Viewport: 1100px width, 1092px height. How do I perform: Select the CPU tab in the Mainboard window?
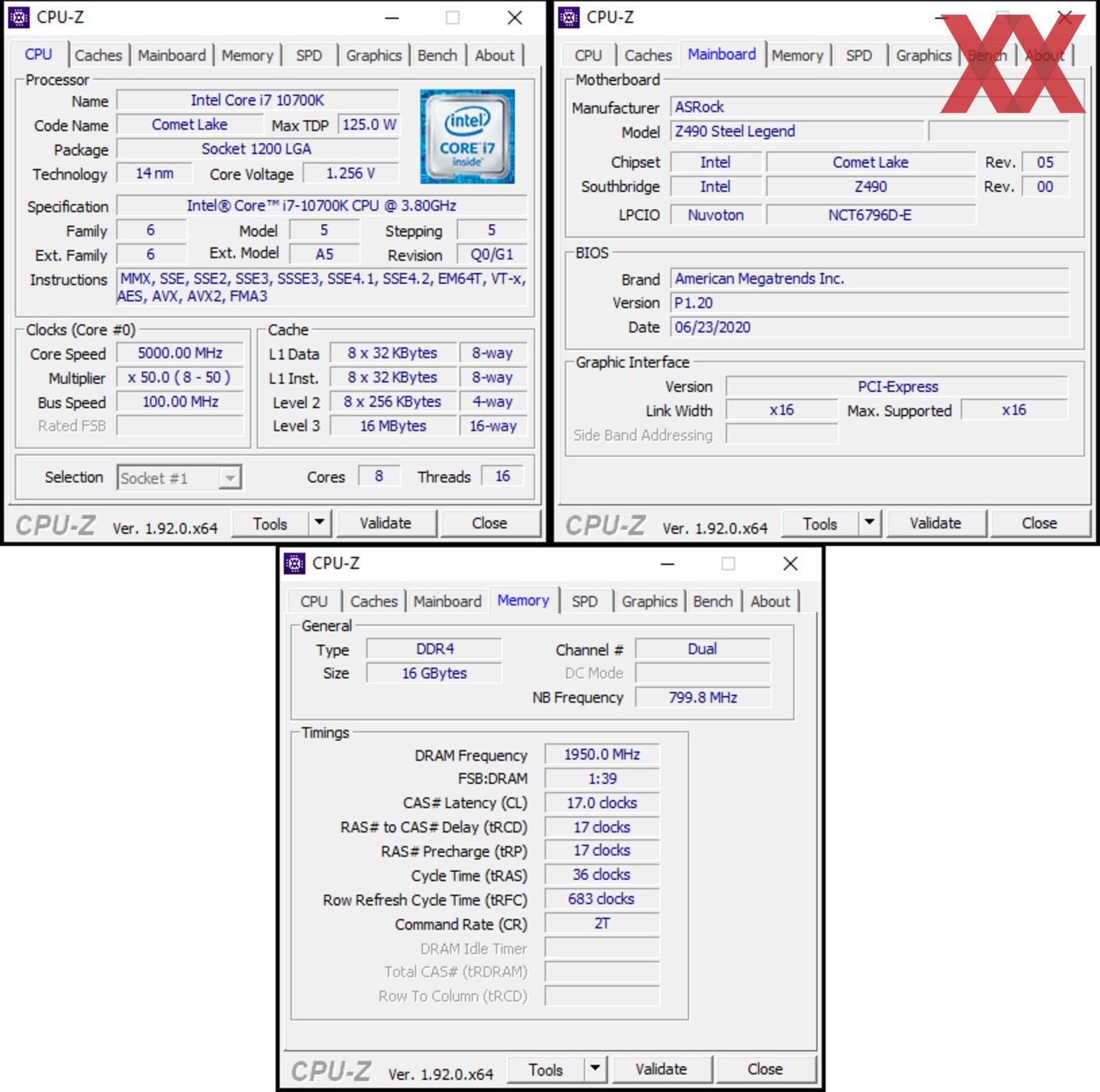point(588,55)
